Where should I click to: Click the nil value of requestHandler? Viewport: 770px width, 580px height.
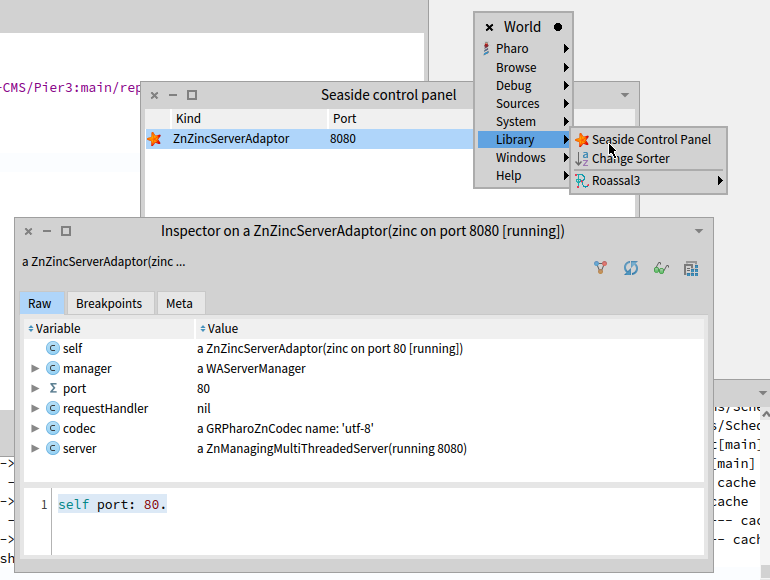click(x=204, y=409)
